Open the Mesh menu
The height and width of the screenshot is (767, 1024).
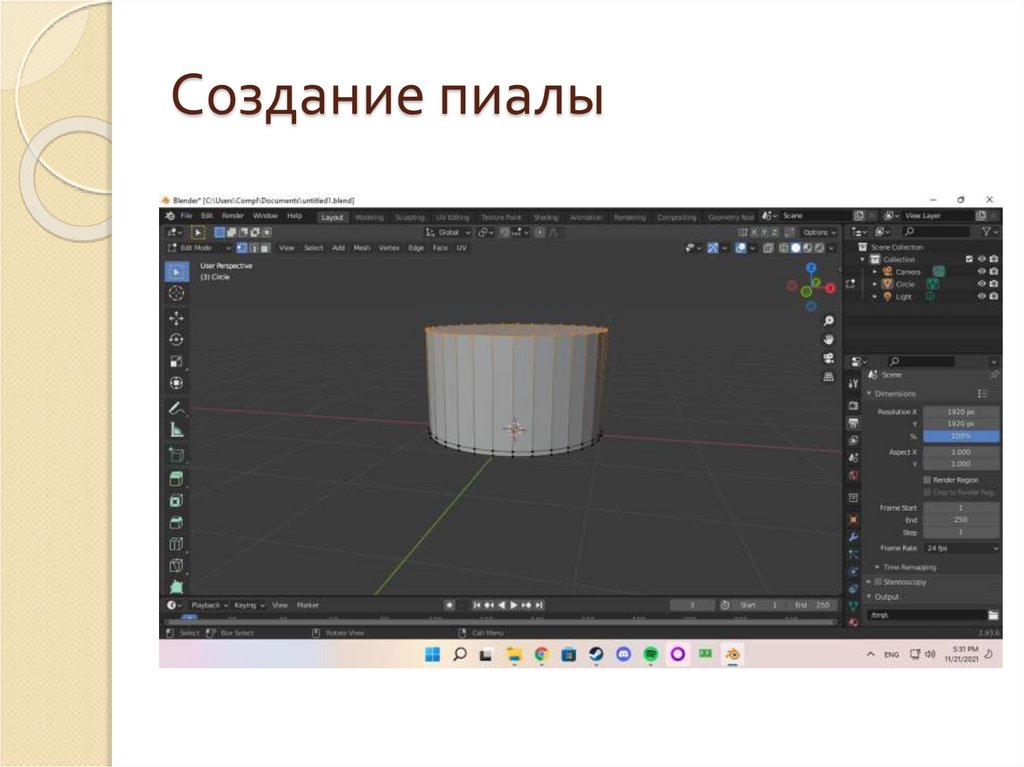click(x=363, y=249)
